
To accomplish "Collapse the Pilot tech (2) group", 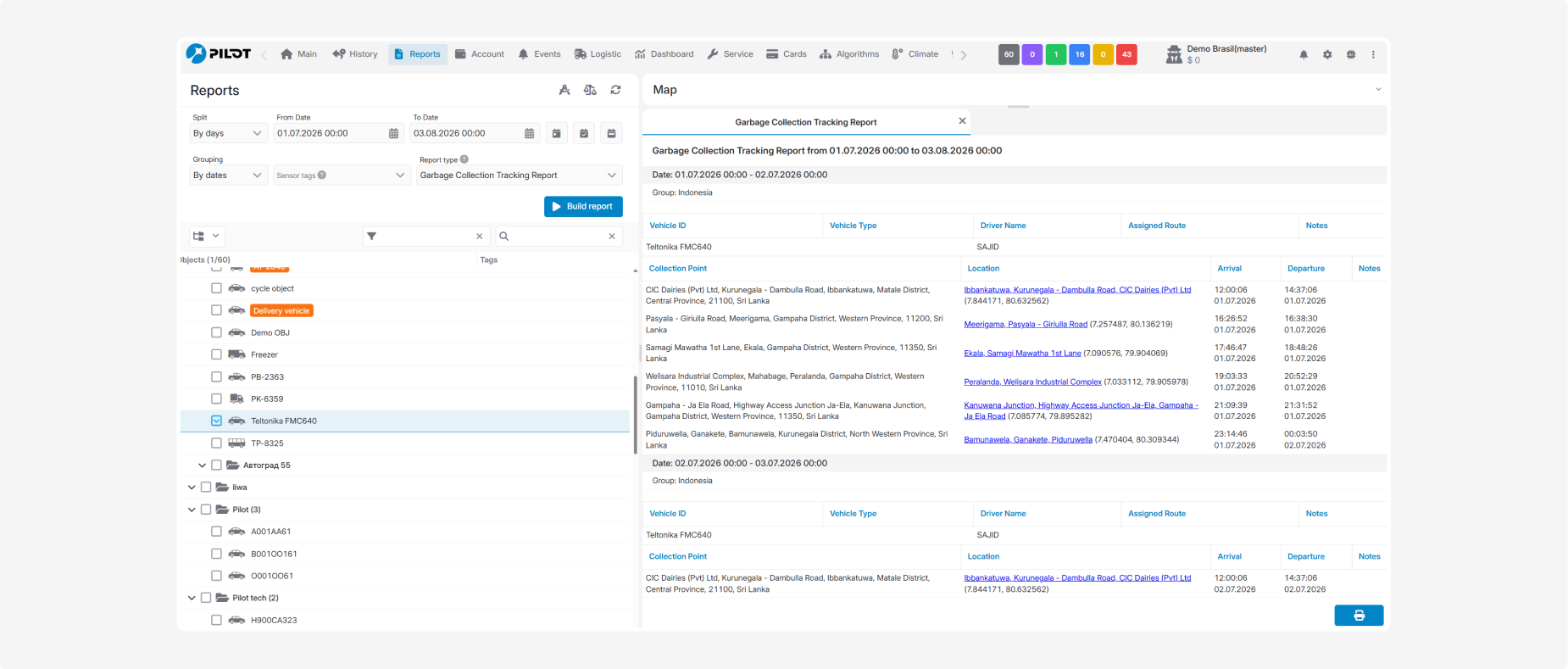I will point(192,598).
